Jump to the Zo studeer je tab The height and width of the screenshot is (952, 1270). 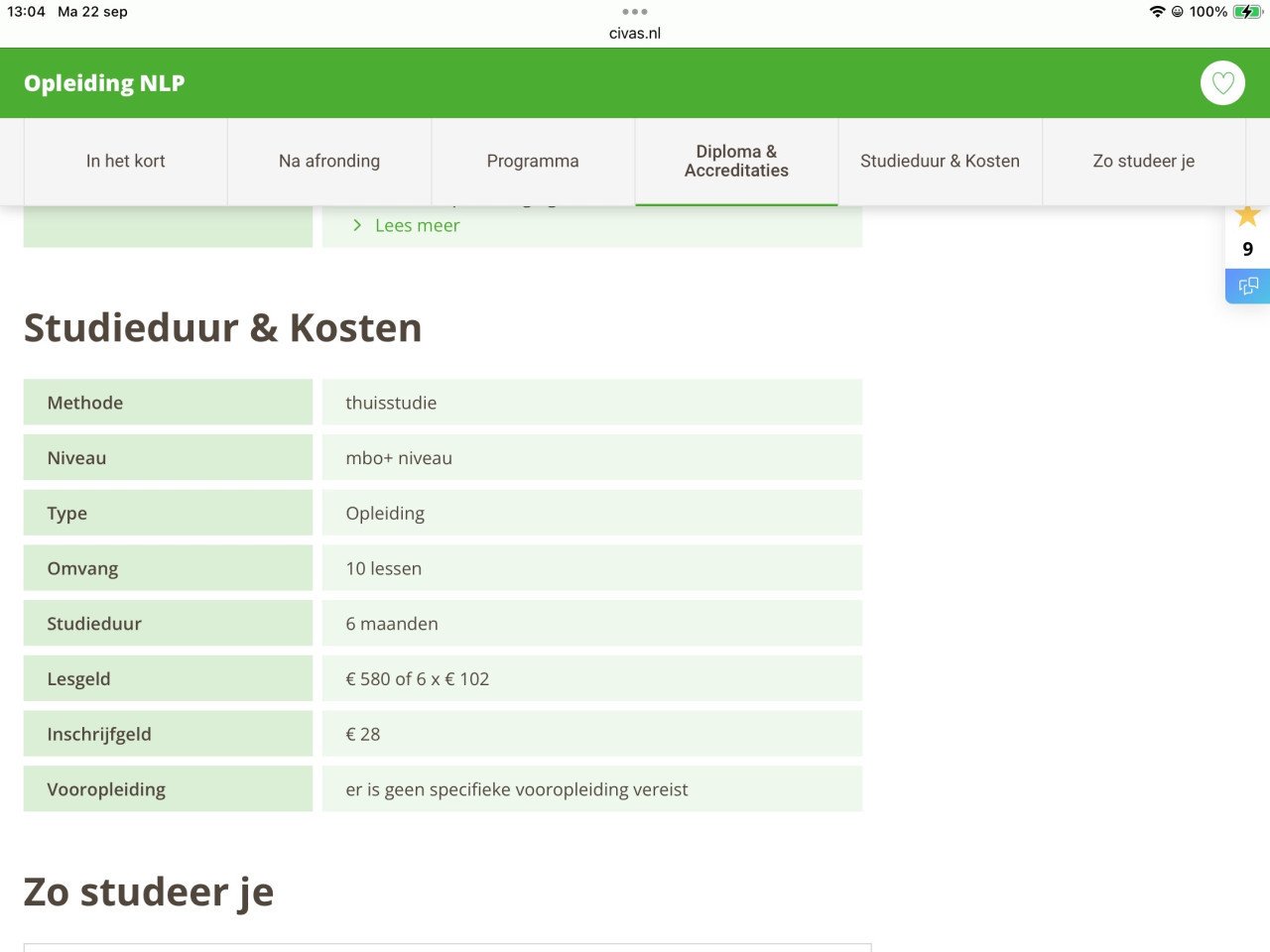coord(1143,161)
